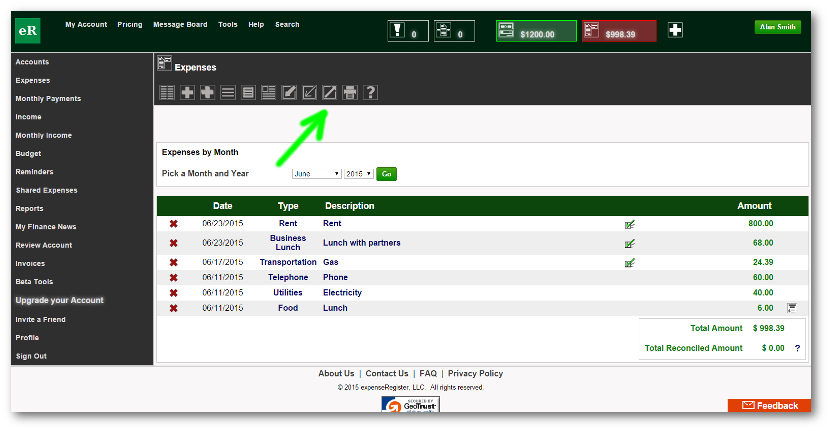Image resolution: width=830 pixels, height=431 pixels.
Task: Click the toolbar icon the green arrow points to
Action: tap(329, 93)
